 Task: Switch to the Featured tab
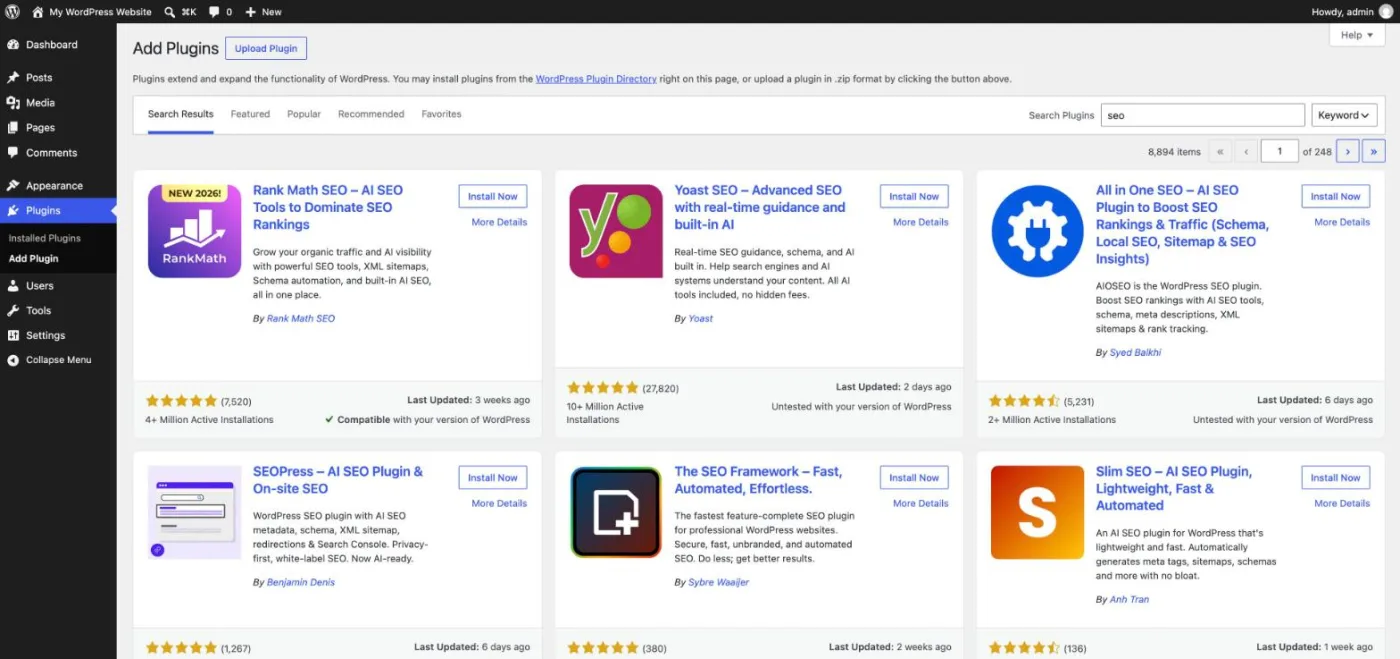click(x=250, y=114)
